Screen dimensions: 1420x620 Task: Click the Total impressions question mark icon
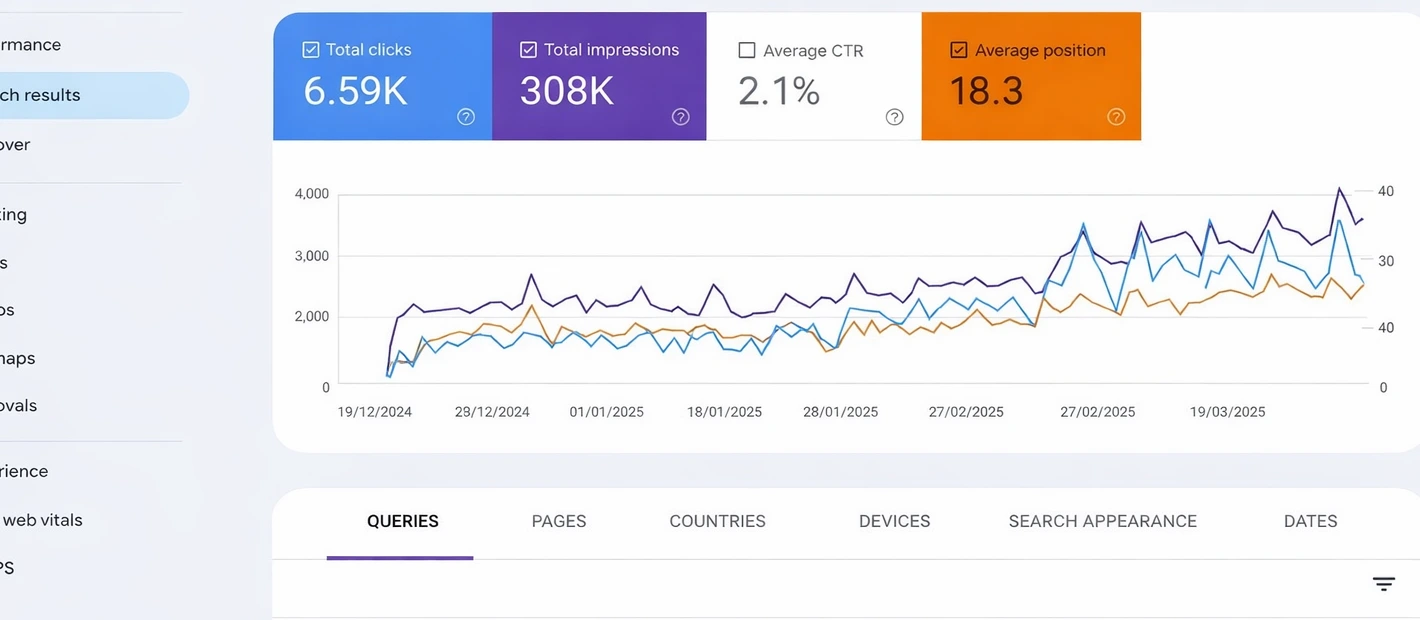tap(681, 117)
